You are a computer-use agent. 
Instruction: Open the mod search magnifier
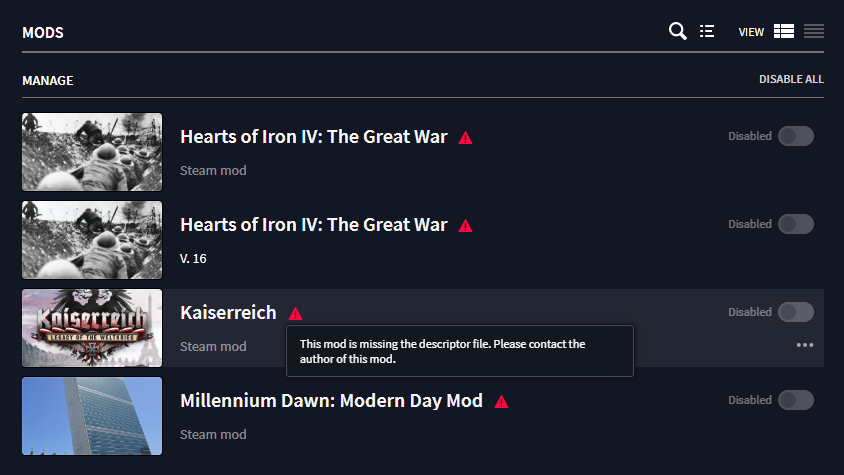[677, 32]
